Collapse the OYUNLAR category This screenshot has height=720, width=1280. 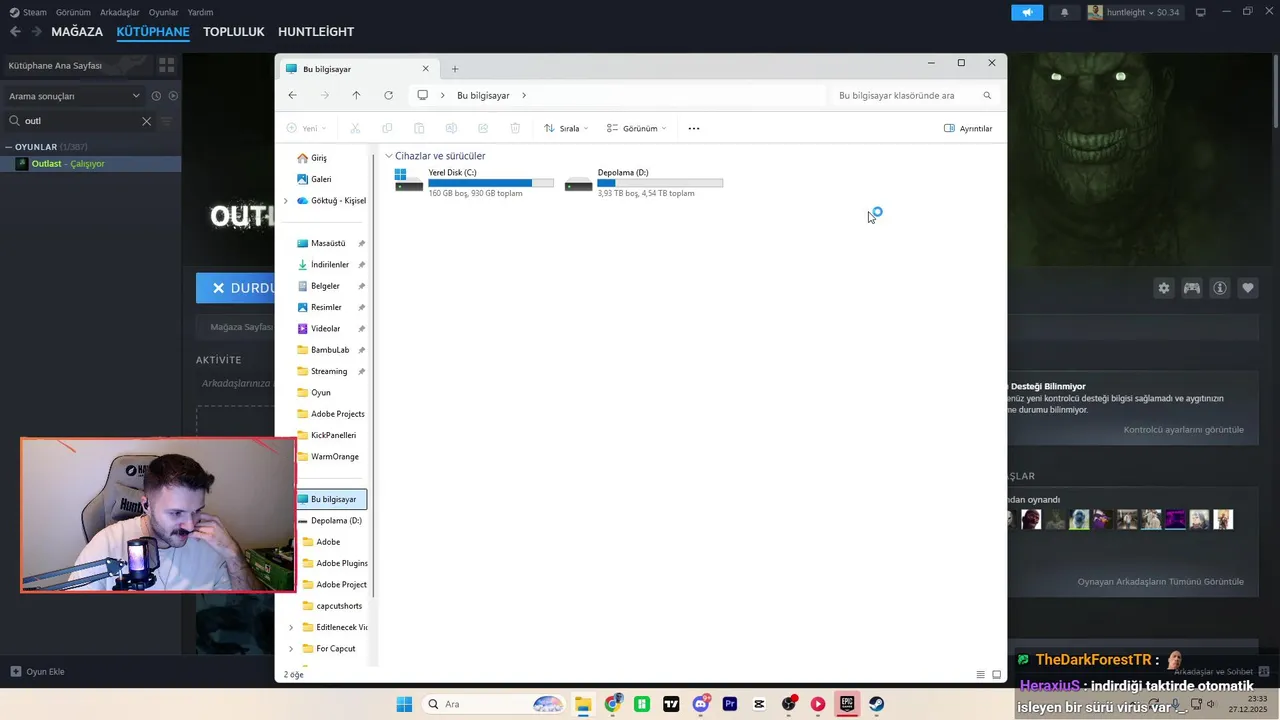9,147
